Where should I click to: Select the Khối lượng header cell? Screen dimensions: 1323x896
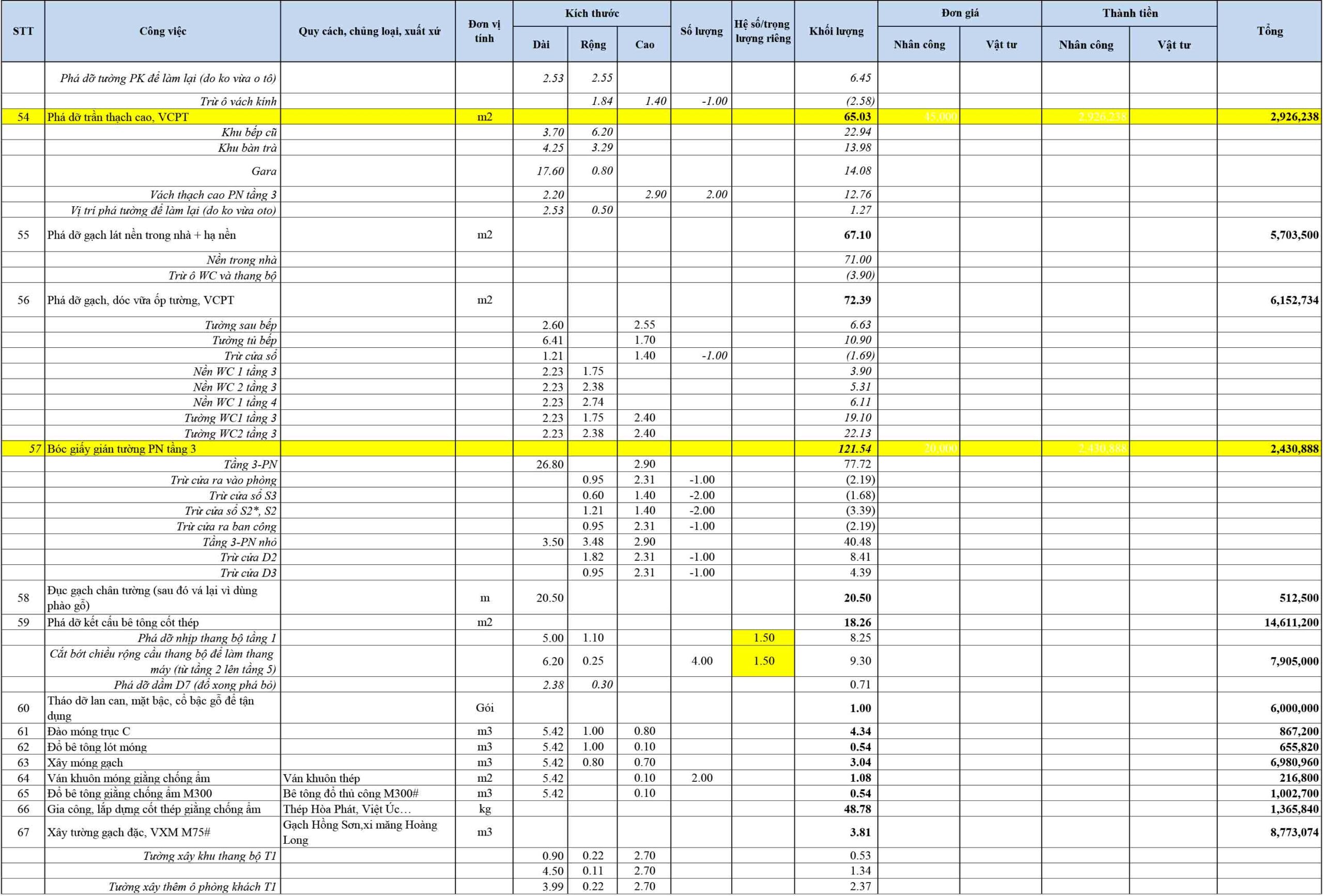click(836, 32)
